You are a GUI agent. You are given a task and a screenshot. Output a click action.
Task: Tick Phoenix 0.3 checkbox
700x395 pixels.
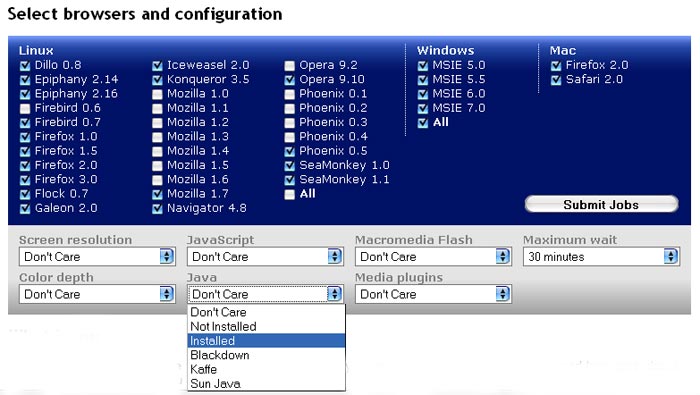coord(290,123)
